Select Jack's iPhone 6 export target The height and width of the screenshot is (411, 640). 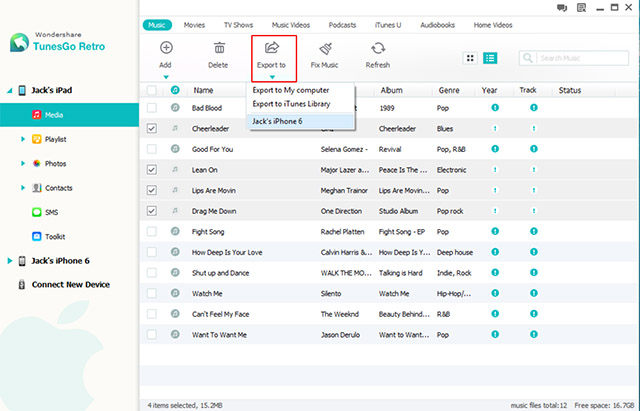tap(282, 121)
